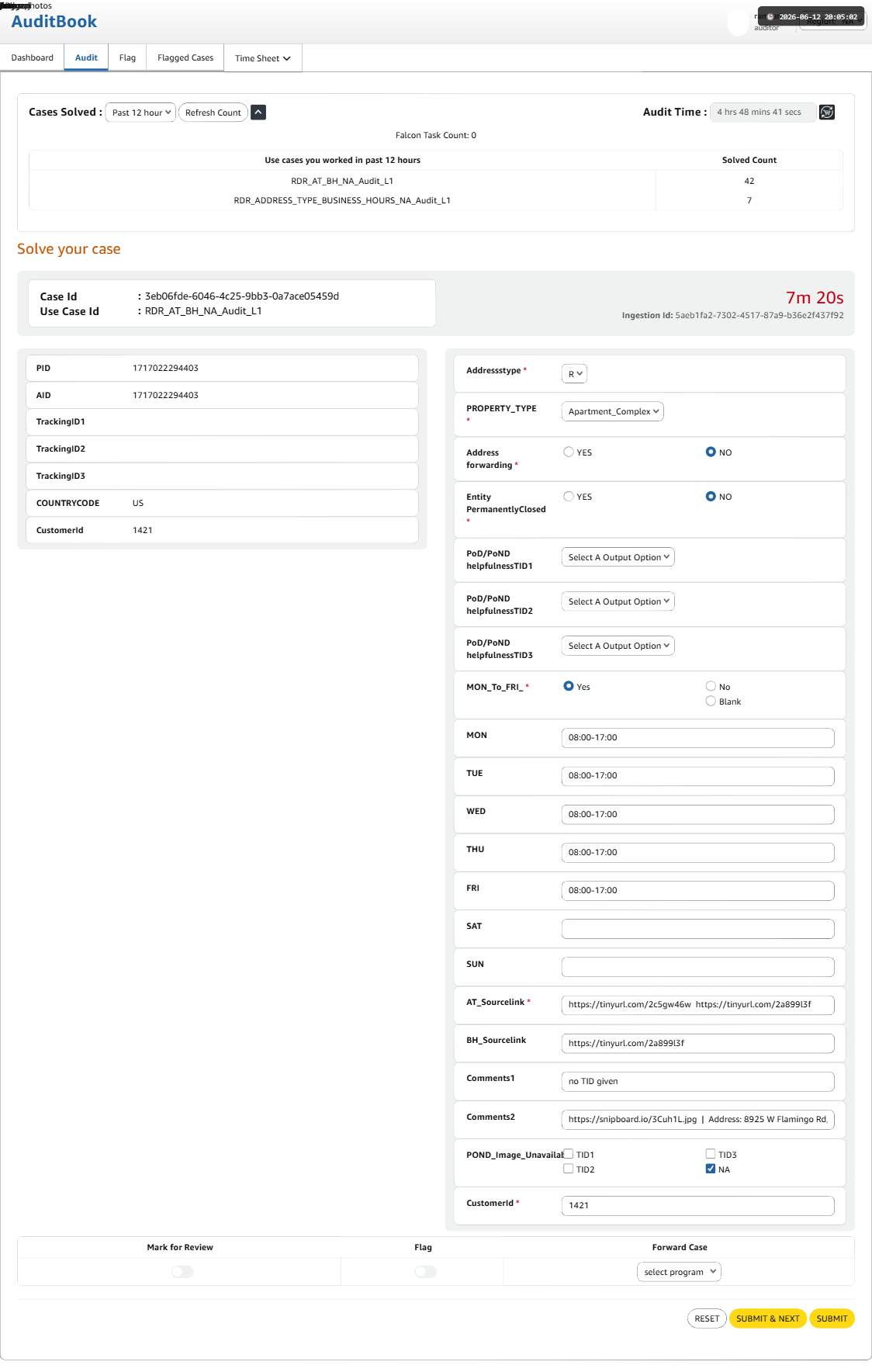Click the Ingestion Id value
The height and width of the screenshot is (1372, 872).
760,316
